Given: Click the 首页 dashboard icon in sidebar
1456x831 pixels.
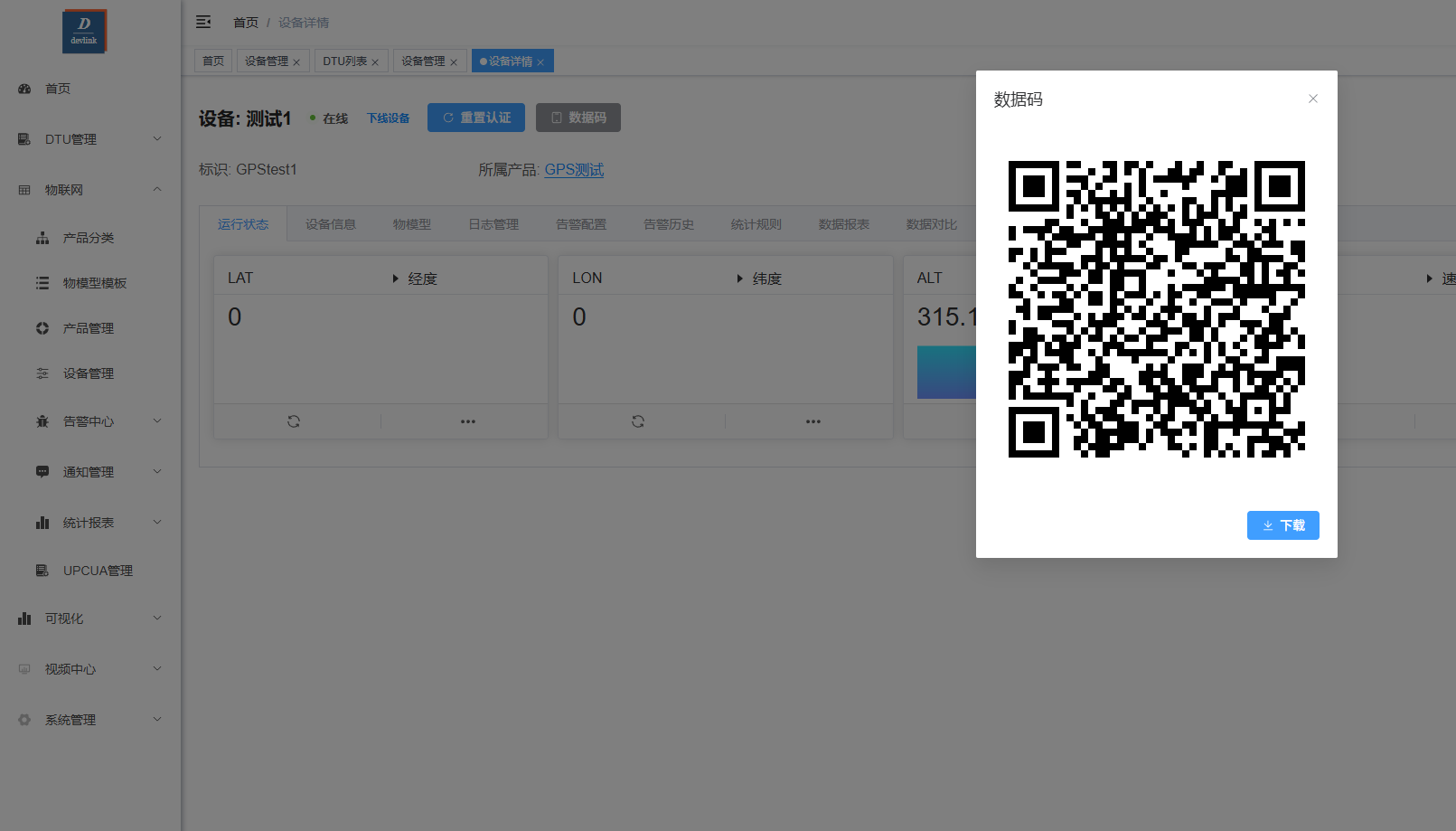Looking at the screenshot, I should 24,89.
